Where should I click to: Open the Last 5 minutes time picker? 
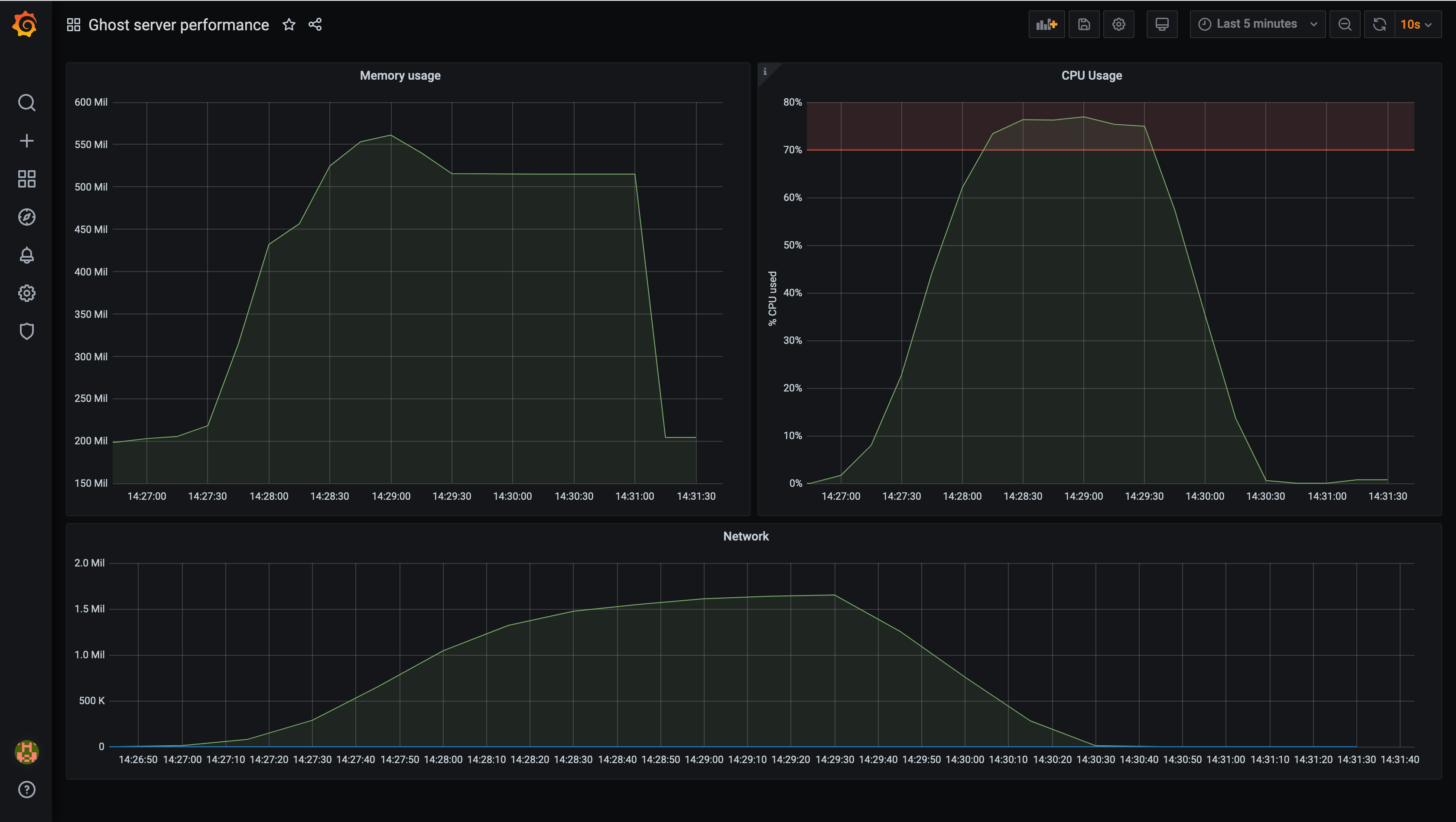[1258, 24]
